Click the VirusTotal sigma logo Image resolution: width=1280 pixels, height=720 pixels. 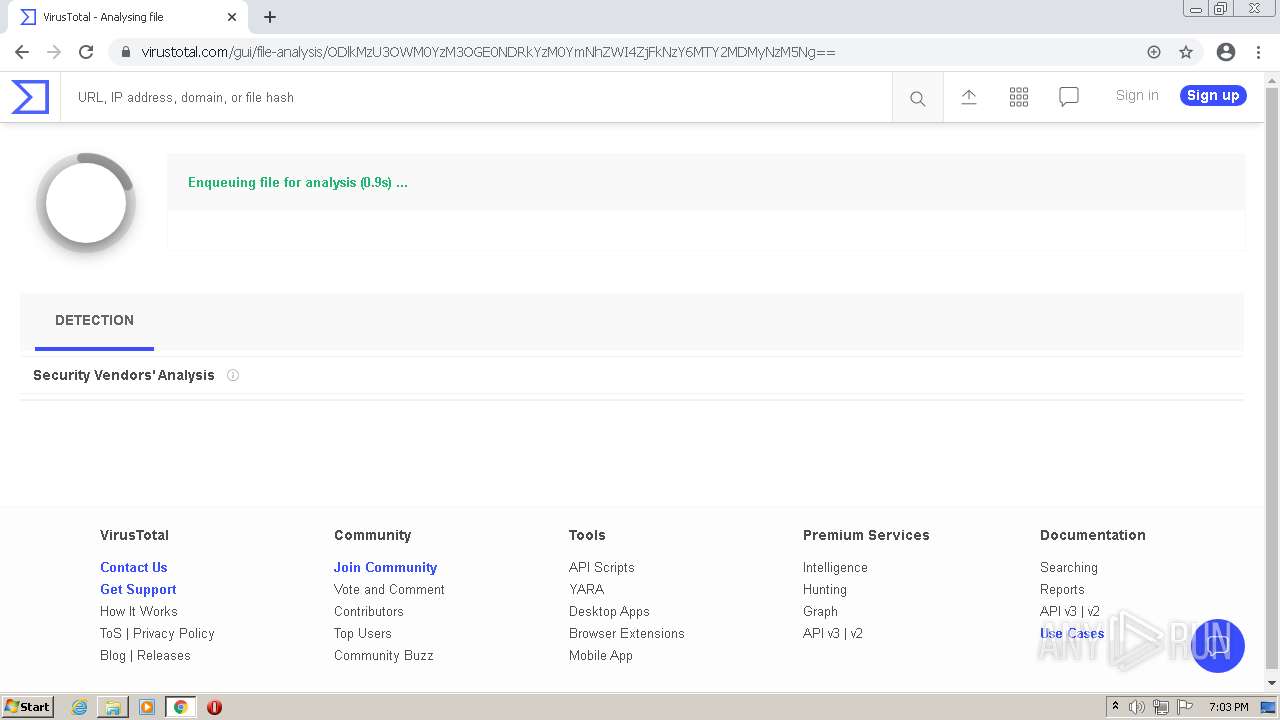(x=30, y=97)
